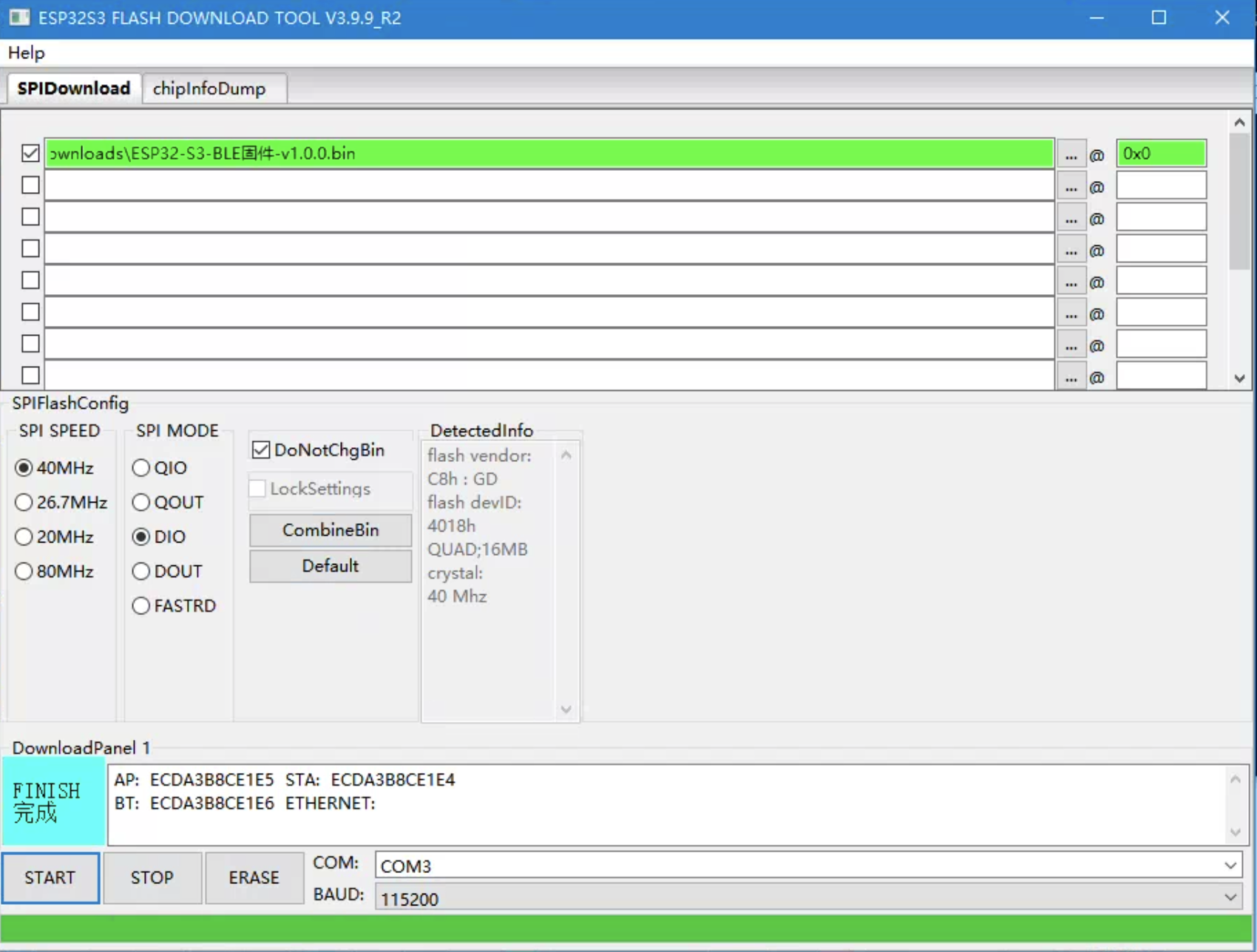The width and height of the screenshot is (1257, 952).
Task: Click the ERASE button
Action: pos(254,877)
